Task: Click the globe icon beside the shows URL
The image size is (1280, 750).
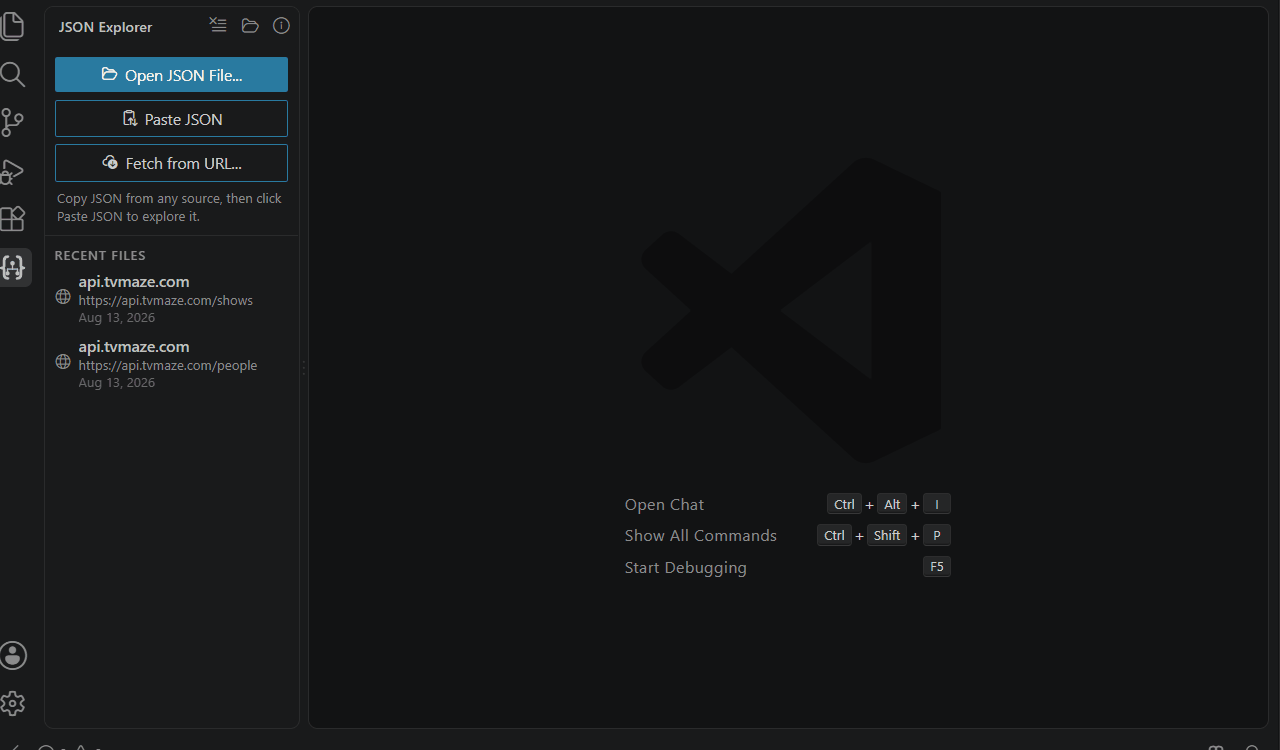Action: pyautogui.click(x=63, y=297)
